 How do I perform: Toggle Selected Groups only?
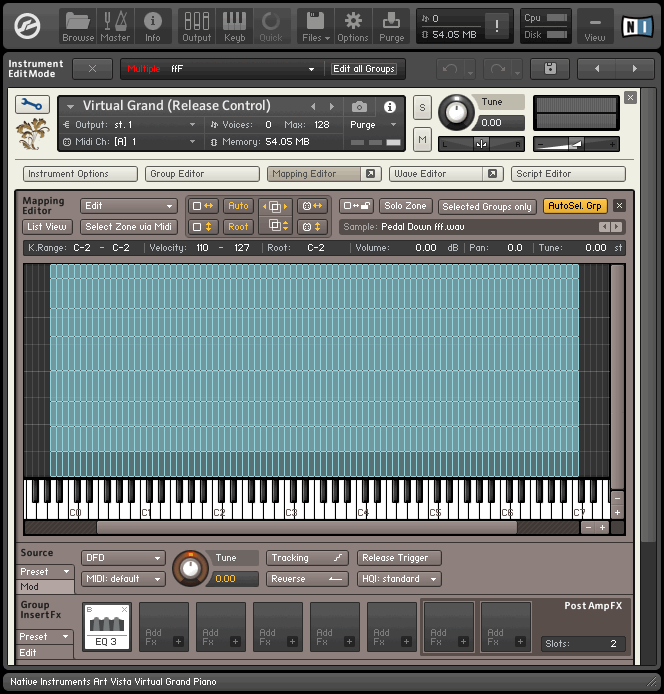tap(487, 207)
